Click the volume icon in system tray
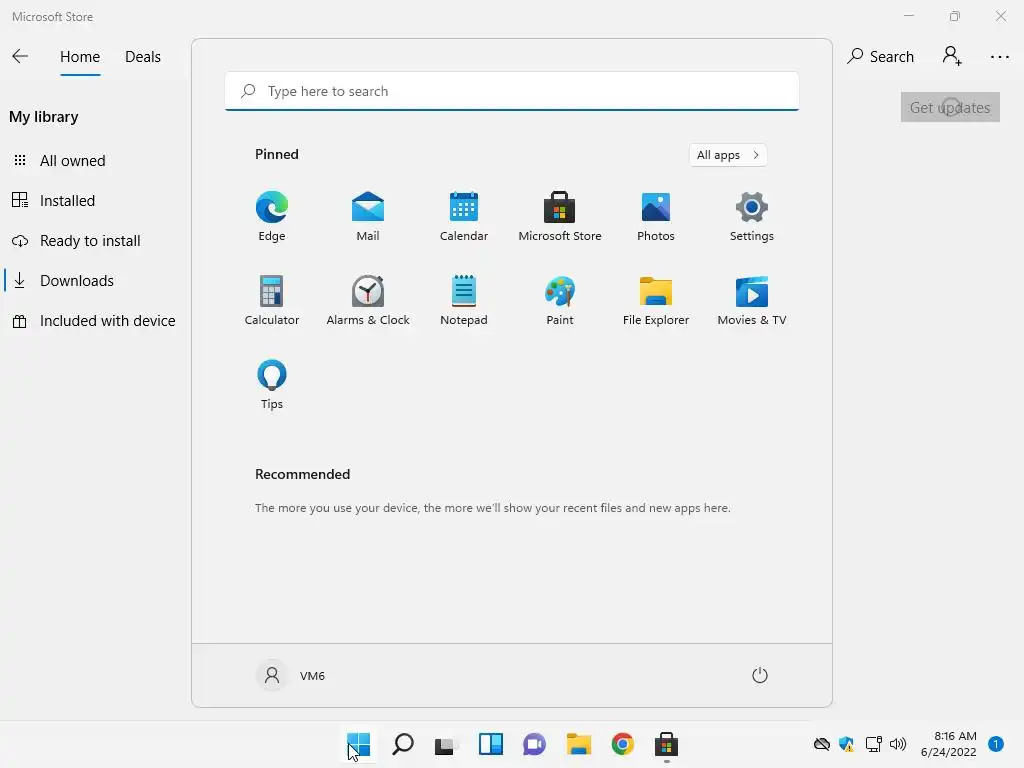Image resolution: width=1024 pixels, height=768 pixels. [898, 744]
